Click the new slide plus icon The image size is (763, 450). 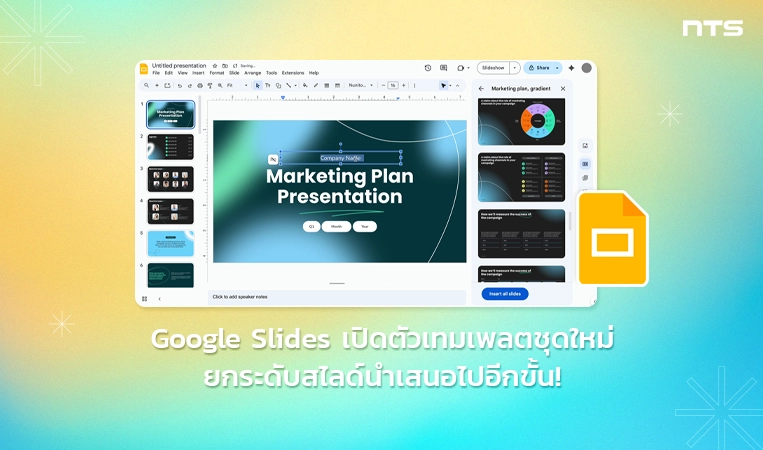(x=157, y=86)
